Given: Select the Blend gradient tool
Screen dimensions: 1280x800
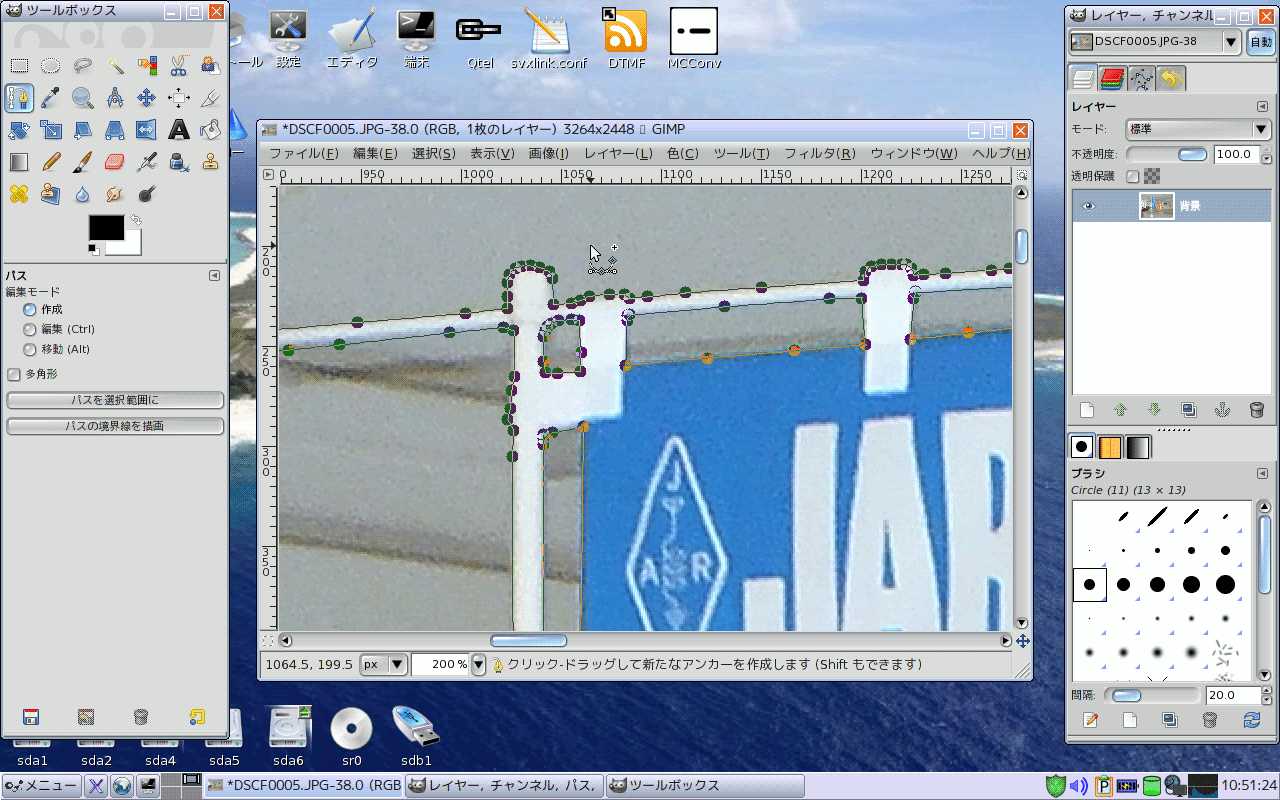Looking at the screenshot, I should pyautogui.click(x=19, y=162).
